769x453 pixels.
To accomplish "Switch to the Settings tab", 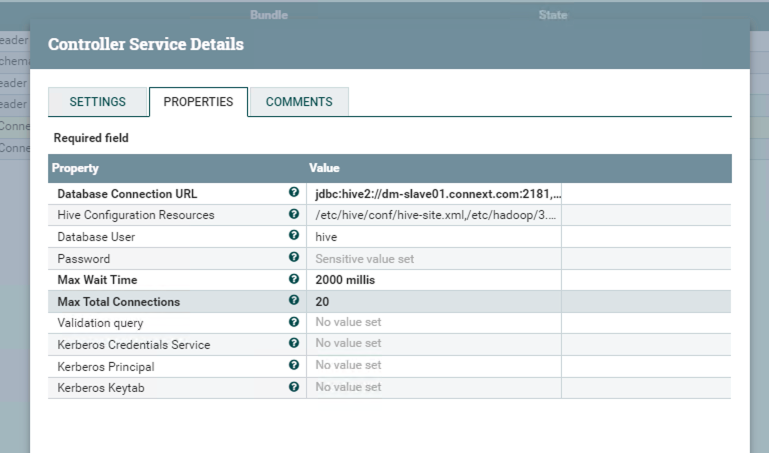I will [97, 102].
